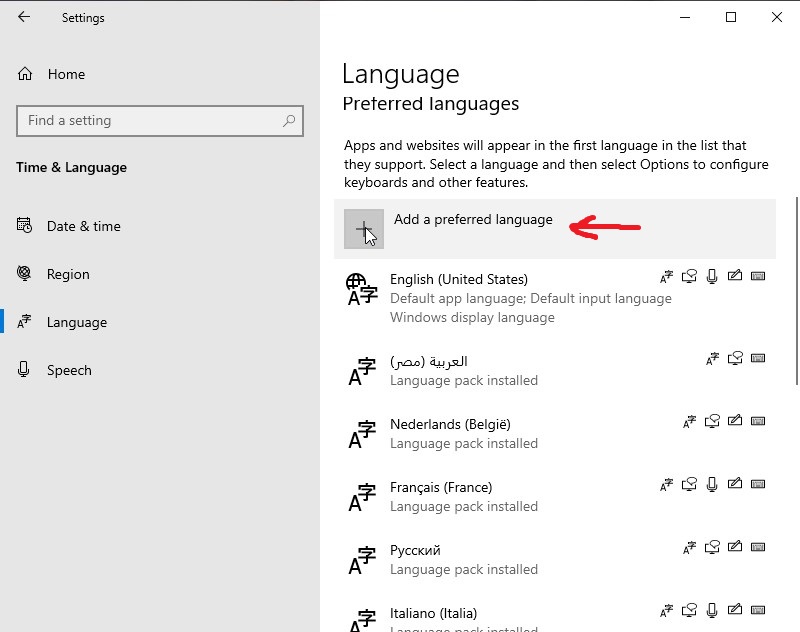
Task: Select Français (France) language
Action: [x=555, y=496]
